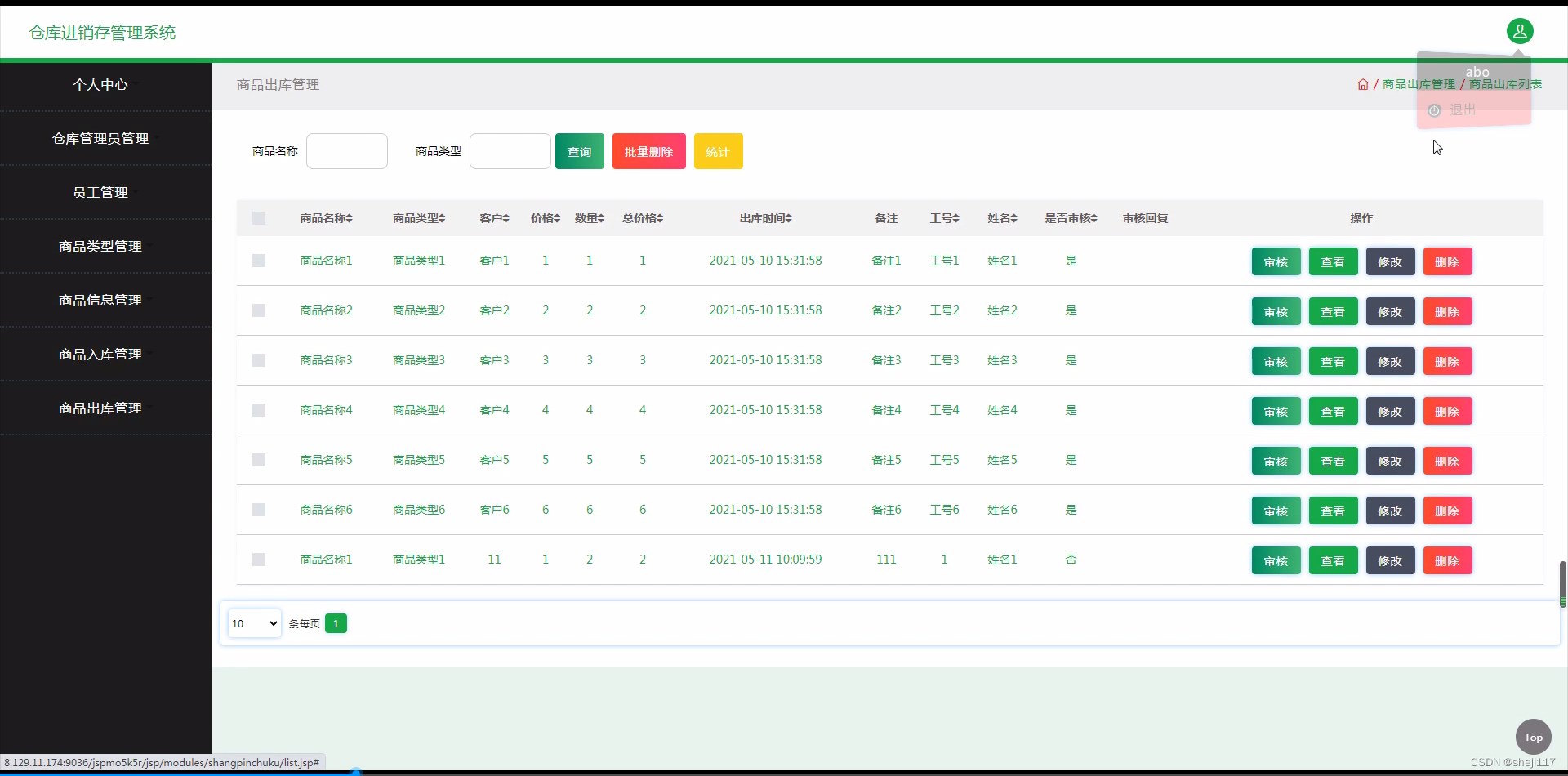Sort the table by the 数量 column arrow
This screenshot has height=776, width=1568.
(x=602, y=218)
